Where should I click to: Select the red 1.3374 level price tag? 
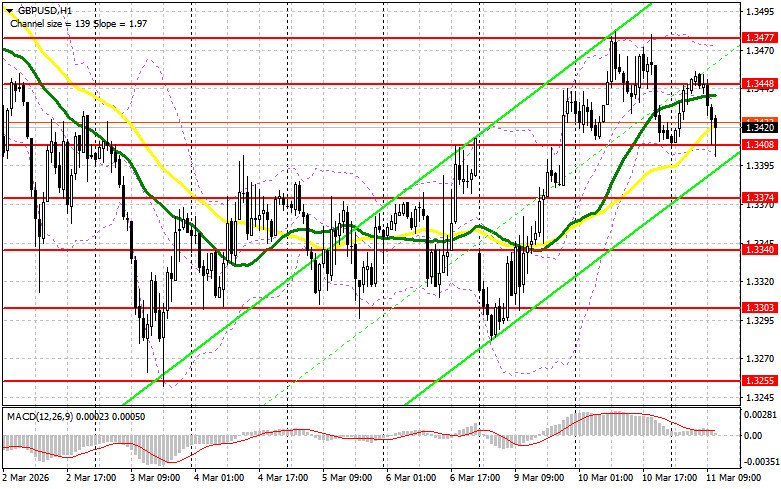(759, 198)
